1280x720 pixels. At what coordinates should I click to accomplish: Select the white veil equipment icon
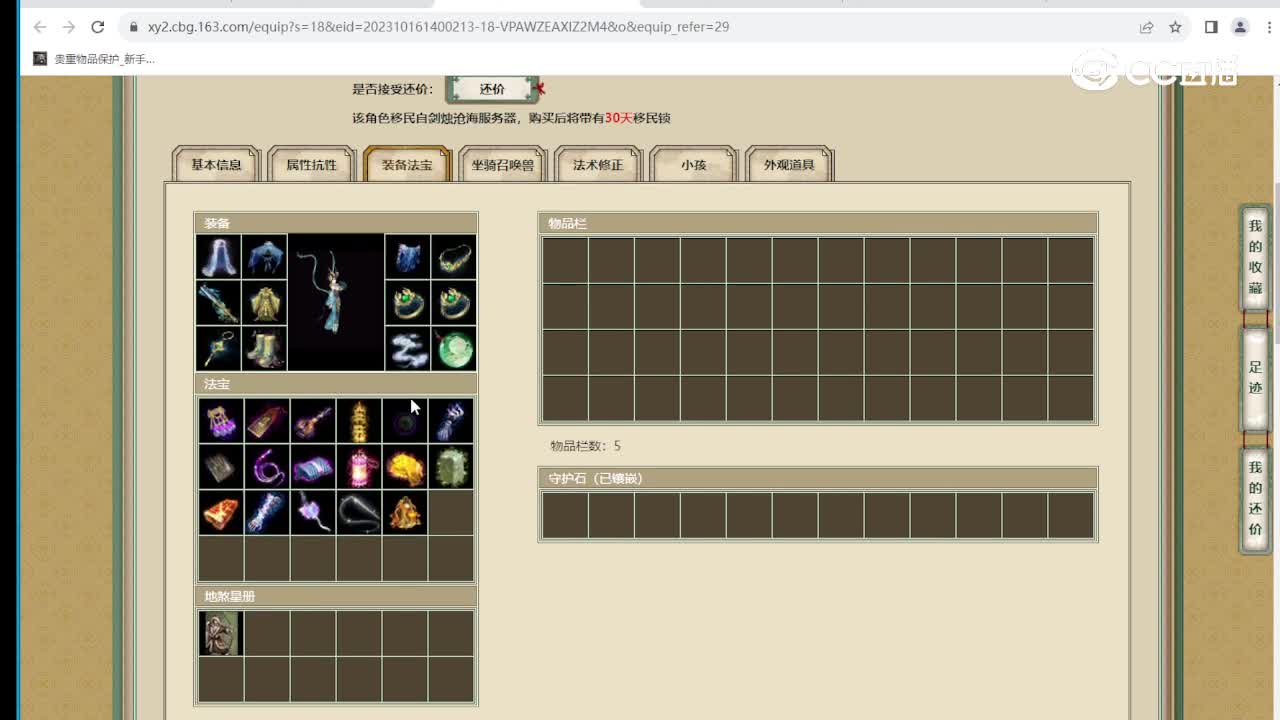(x=219, y=257)
